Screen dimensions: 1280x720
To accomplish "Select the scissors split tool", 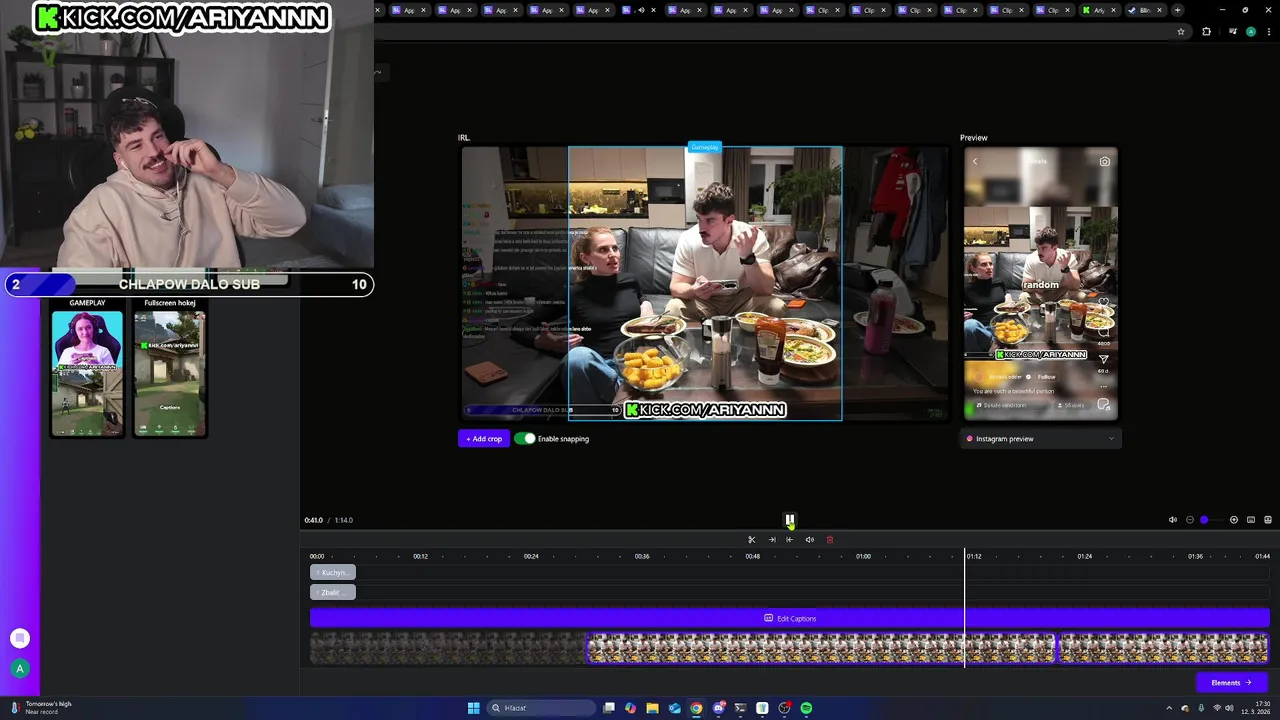I will tap(752, 540).
